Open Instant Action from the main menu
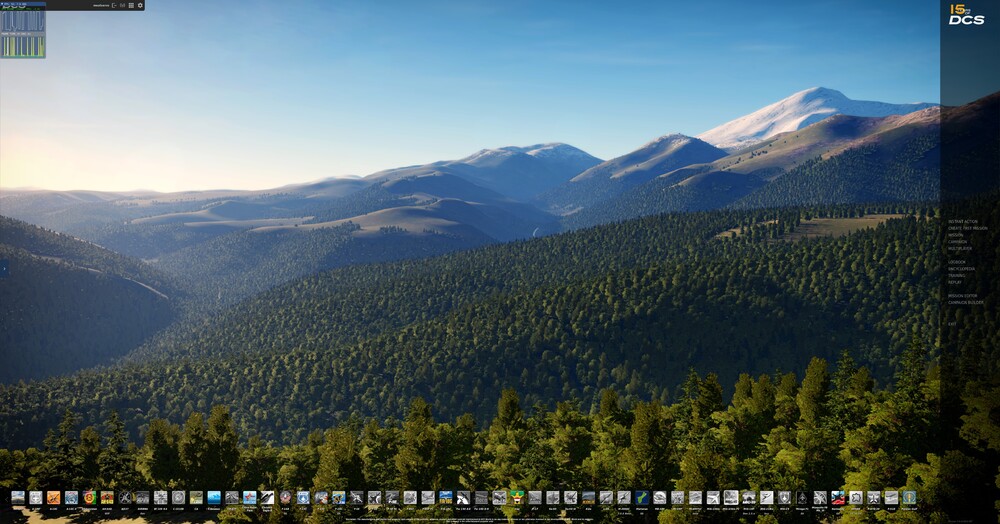The height and width of the screenshot is (524, 1000). [963, 222]
